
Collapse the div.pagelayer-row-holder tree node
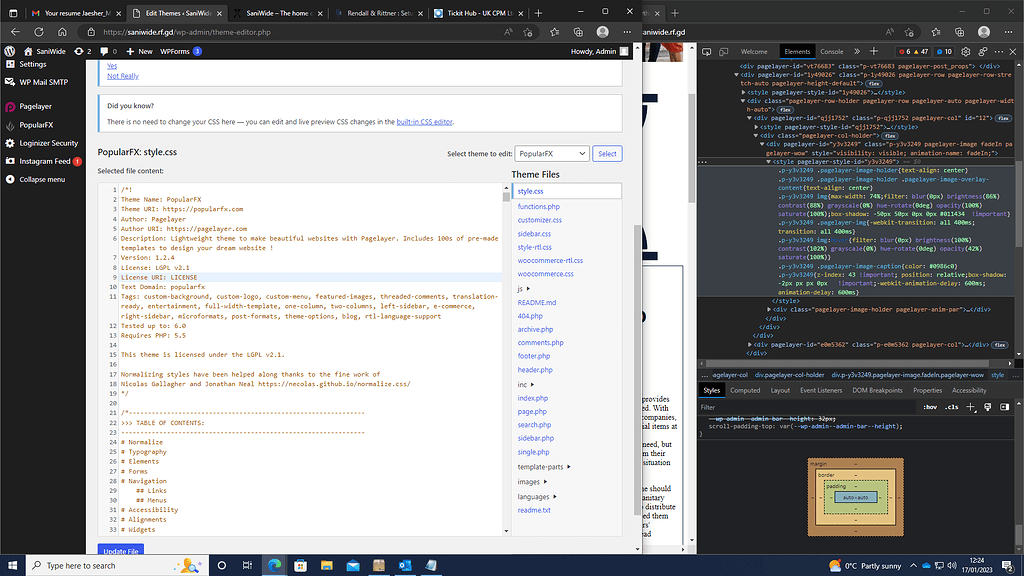pyautogui.click(x=743, y=101)
